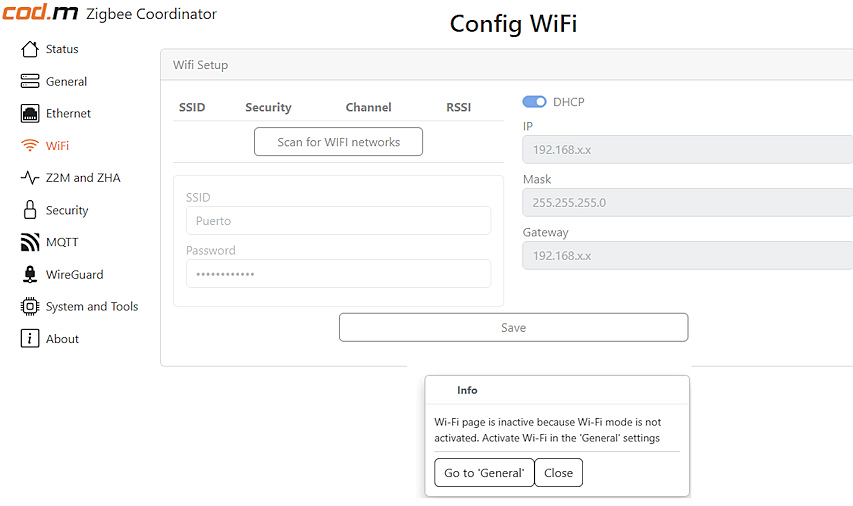Viewport: 853px width, 506px height.
Task: Click the Save button
Action: [514, 328]
